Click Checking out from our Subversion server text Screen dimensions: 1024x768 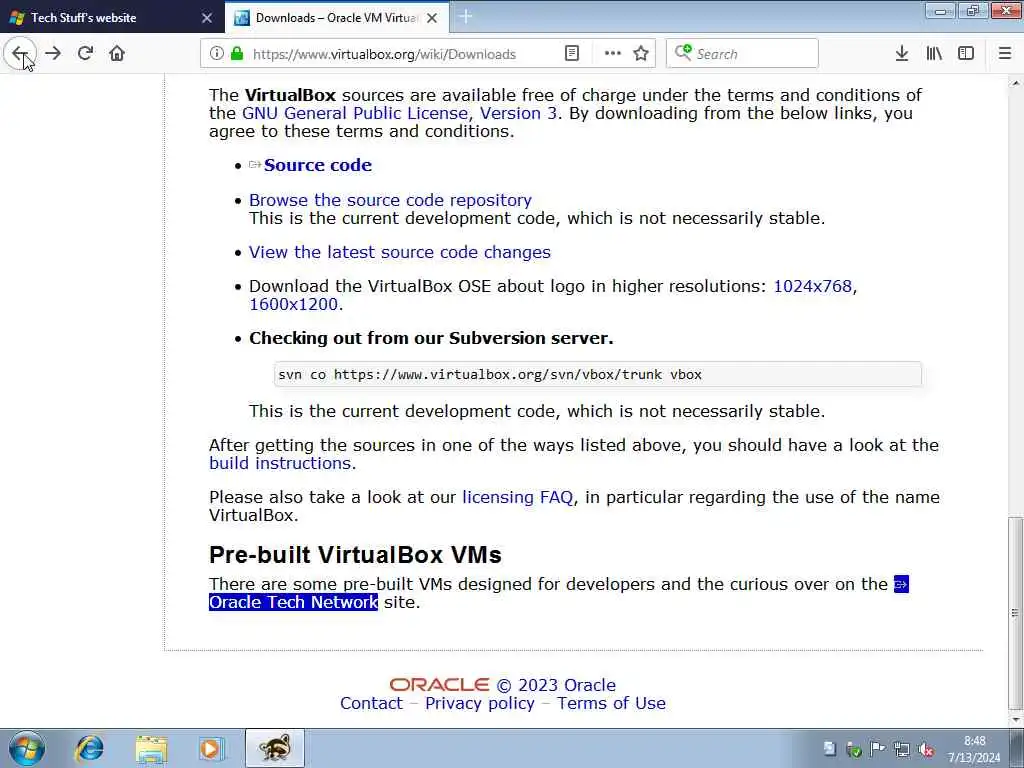431,338
